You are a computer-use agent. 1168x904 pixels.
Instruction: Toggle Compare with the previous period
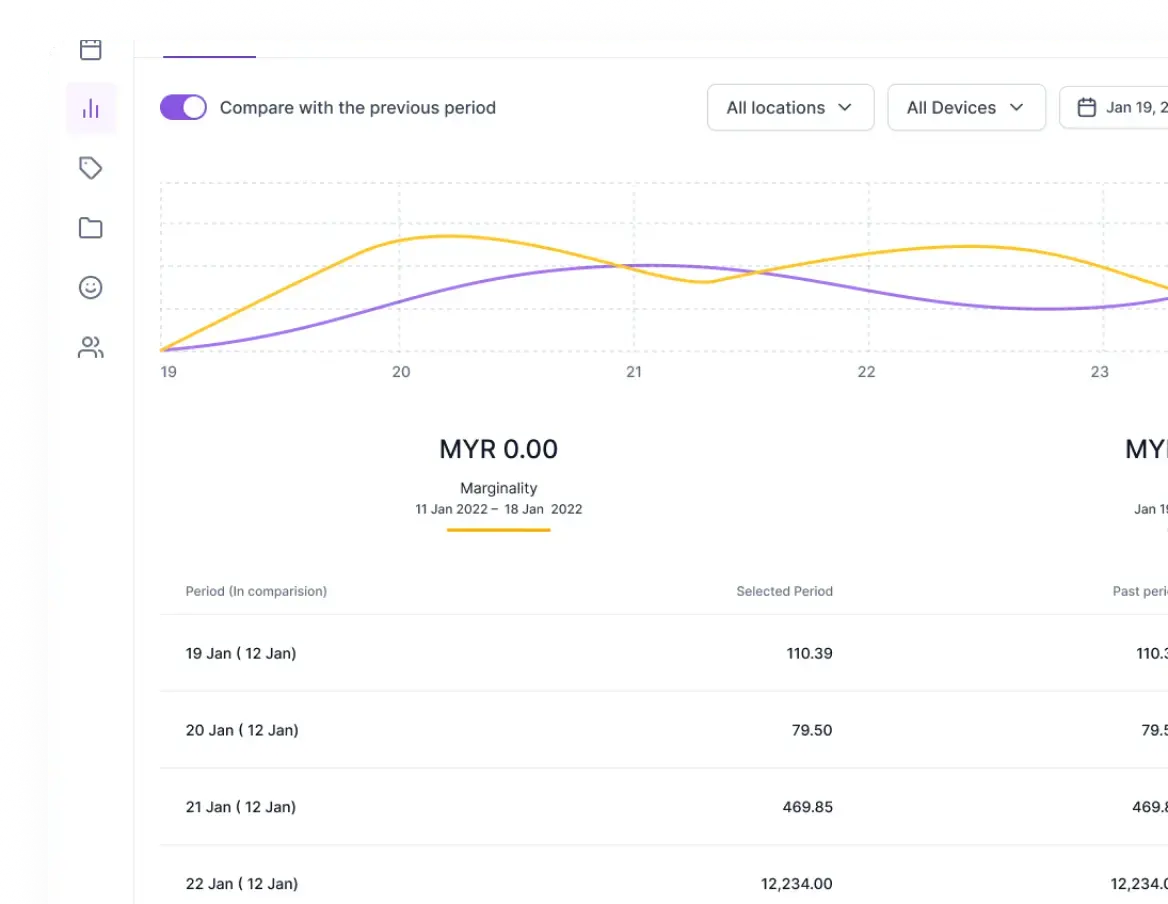click(183, 108)
